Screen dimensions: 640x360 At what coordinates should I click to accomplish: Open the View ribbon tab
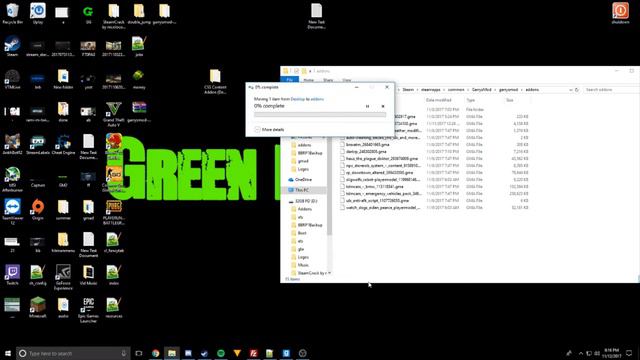click(347, 80)
